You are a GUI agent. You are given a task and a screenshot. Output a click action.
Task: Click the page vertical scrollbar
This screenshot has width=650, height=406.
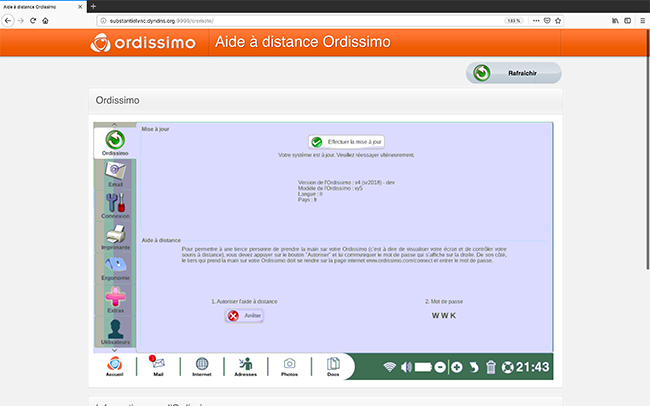tap(647, 149)
